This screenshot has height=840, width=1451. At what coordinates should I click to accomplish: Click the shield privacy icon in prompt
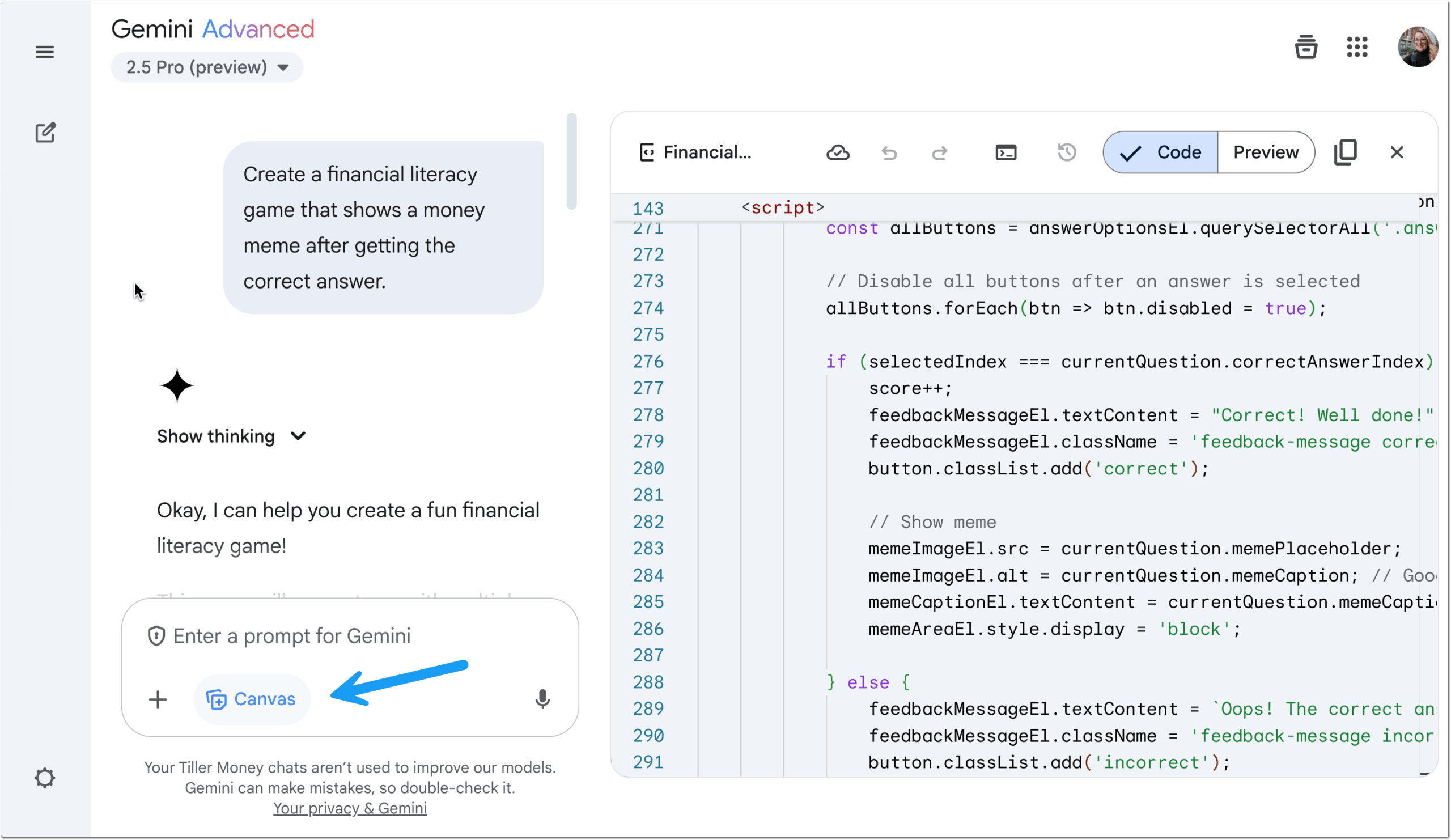click(x=156, y=636)
